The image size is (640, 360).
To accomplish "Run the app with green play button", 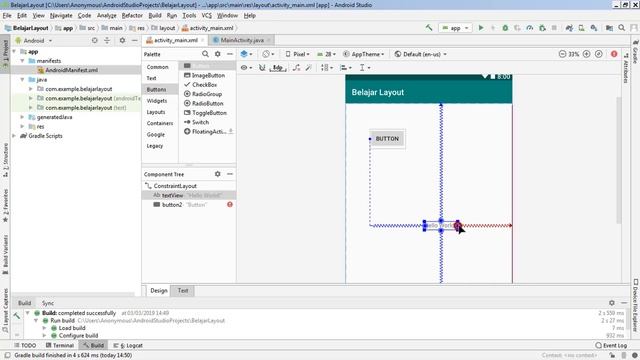I will coord(481,28).
